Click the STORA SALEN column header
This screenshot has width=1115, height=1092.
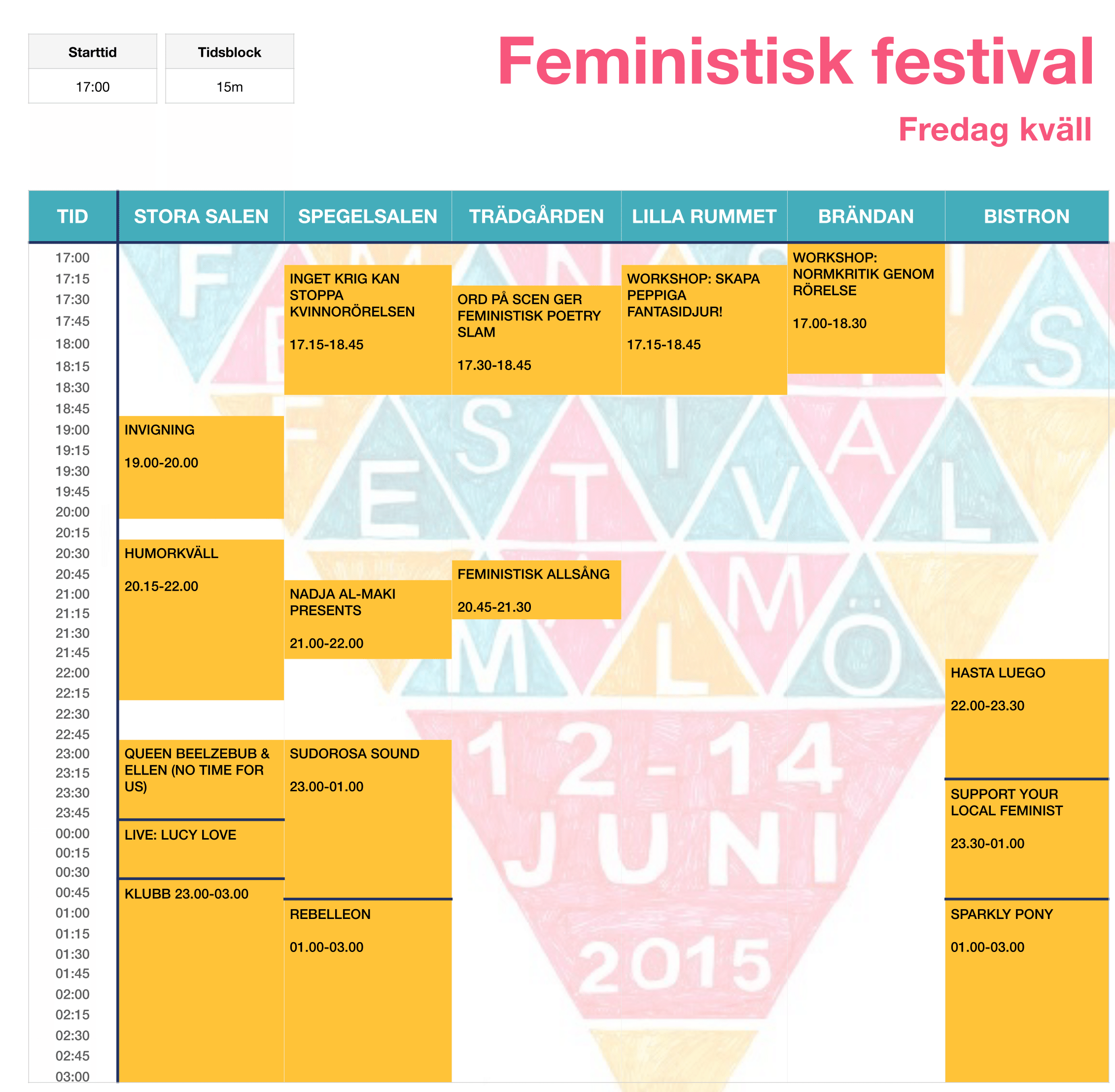coord(201,216)
